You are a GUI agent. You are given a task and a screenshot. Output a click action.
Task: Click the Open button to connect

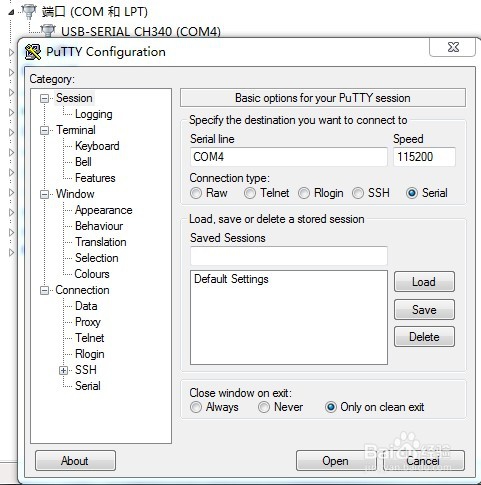pos(336,461)
